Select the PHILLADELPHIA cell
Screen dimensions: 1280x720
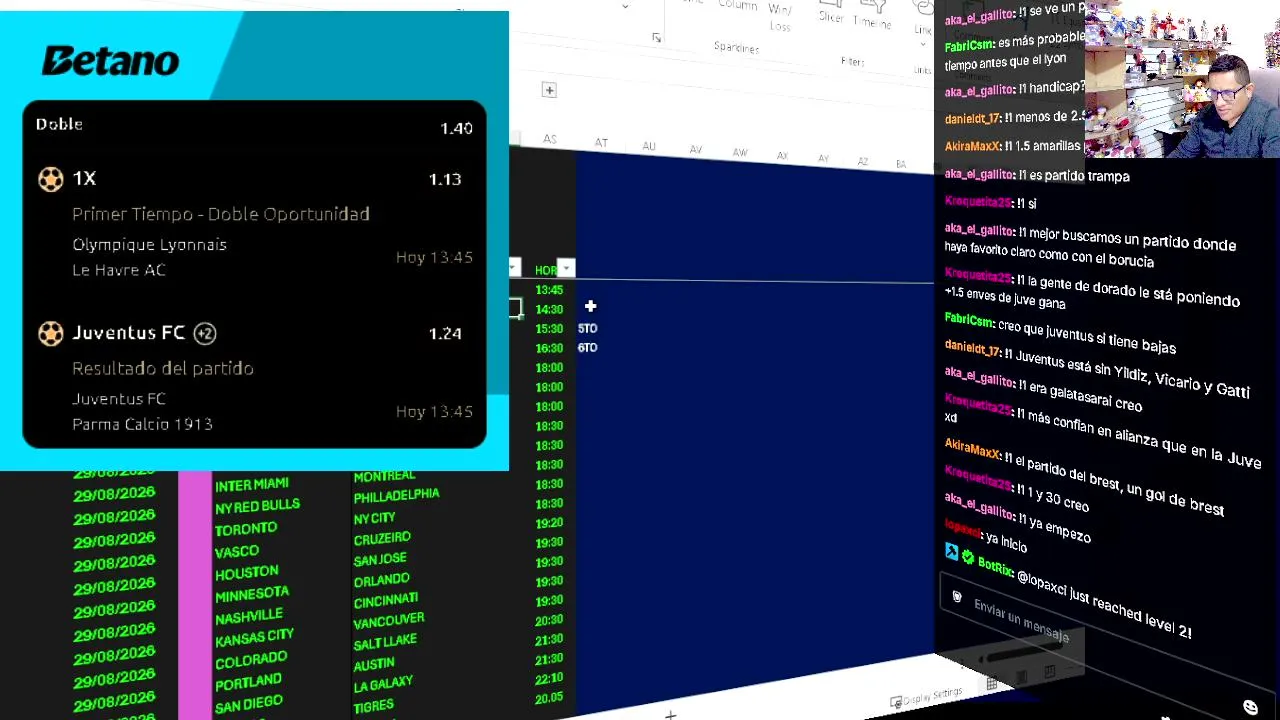click(396, 496)
